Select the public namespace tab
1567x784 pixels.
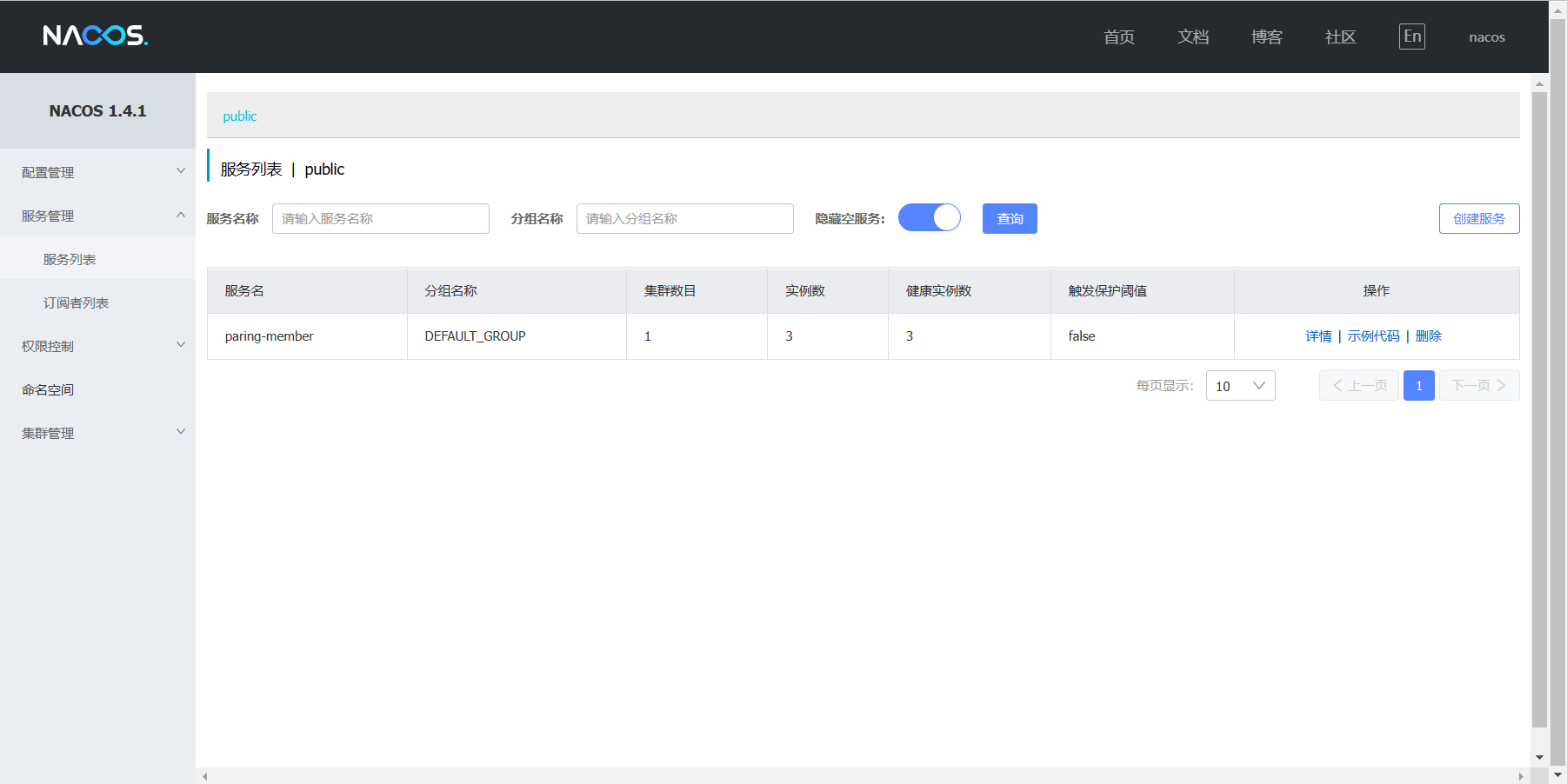pos(240,116)
